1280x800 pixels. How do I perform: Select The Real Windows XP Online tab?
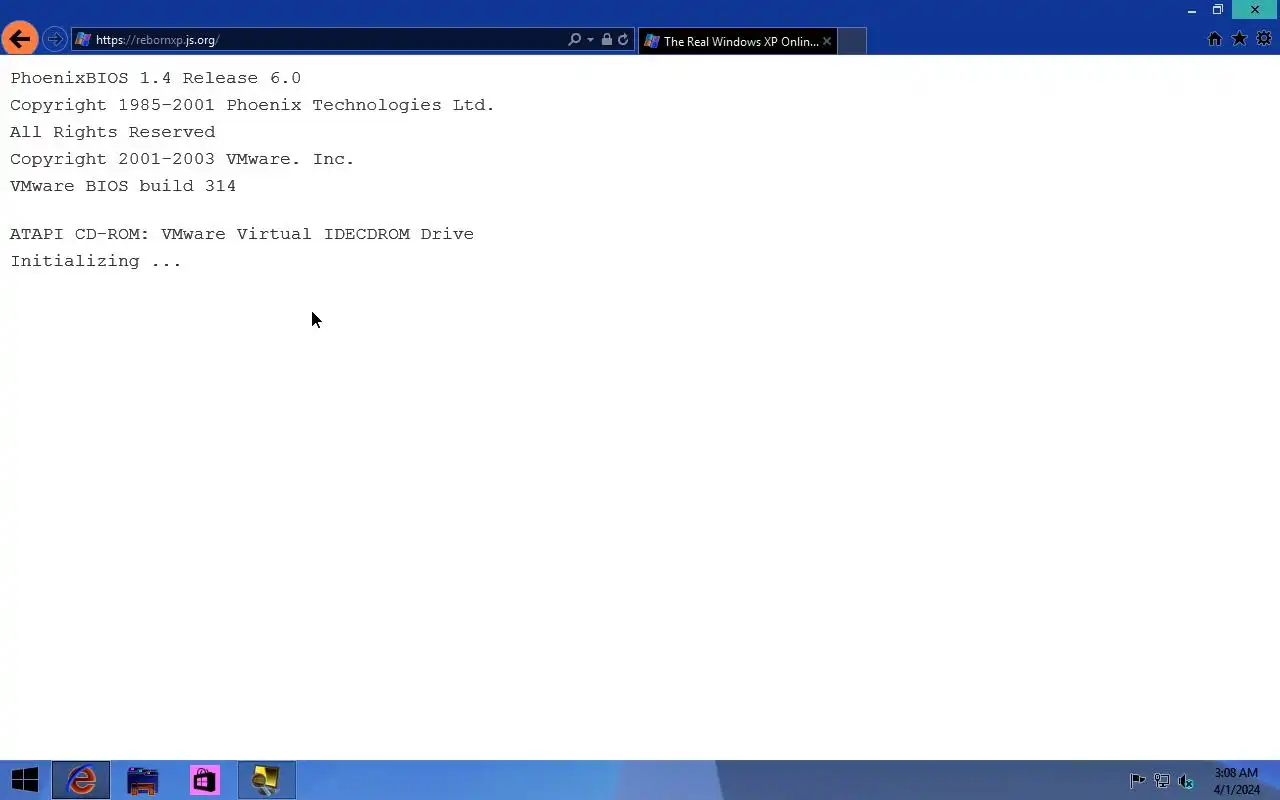(x=738, y=41)
